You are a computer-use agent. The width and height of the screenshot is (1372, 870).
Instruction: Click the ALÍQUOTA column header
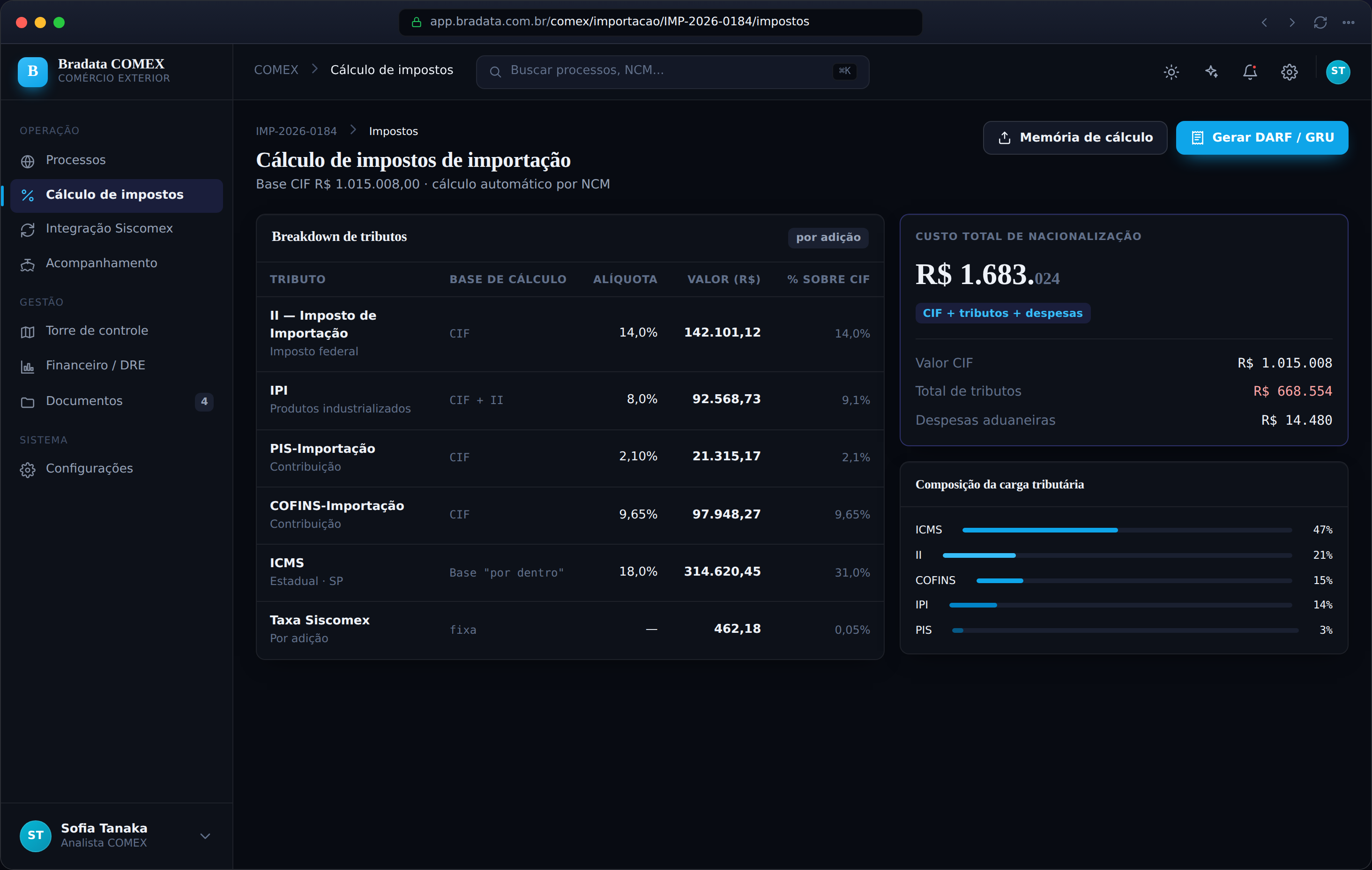[625, 279]
